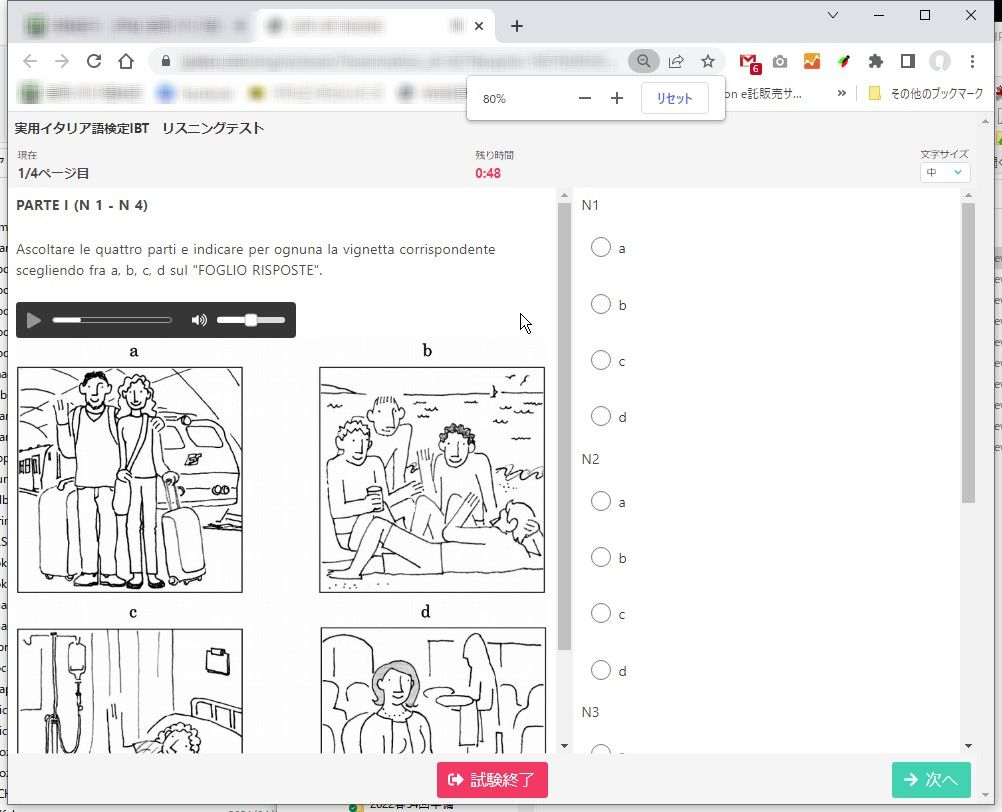Viewport: 1002px width, 812px height.
Task: Choose option b for N2
Action: click(601, 558)
